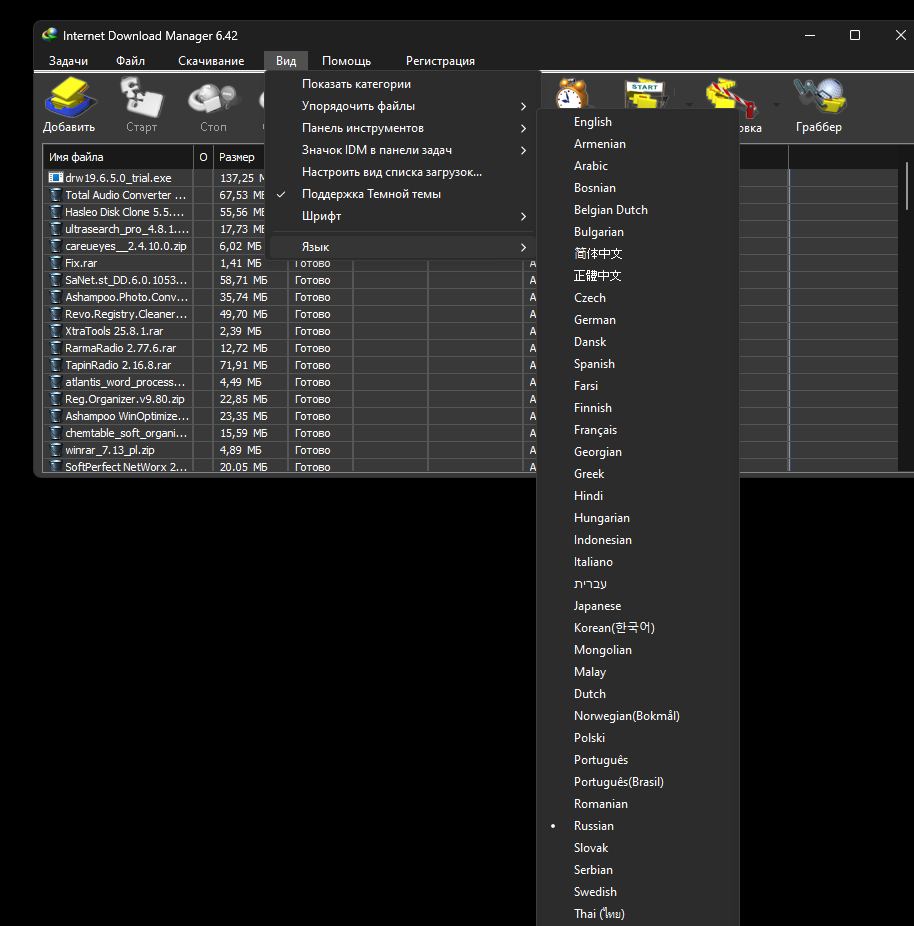Viewport: 914px width, 926px height.
Task: Click the archive icon of SaNet.st_DD.6.0.1053
Action: 56,279
